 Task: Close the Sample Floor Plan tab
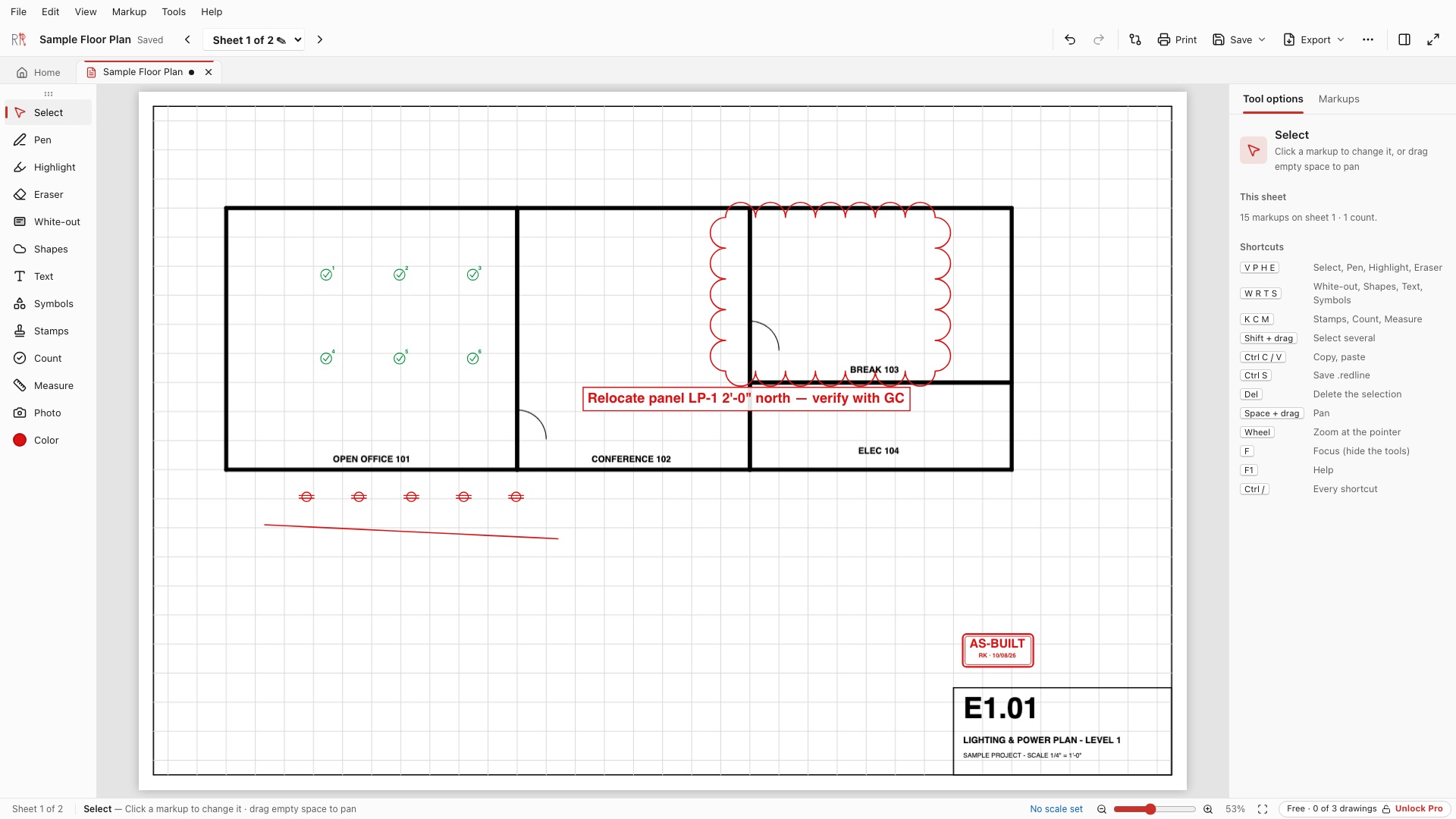point(209,72)
